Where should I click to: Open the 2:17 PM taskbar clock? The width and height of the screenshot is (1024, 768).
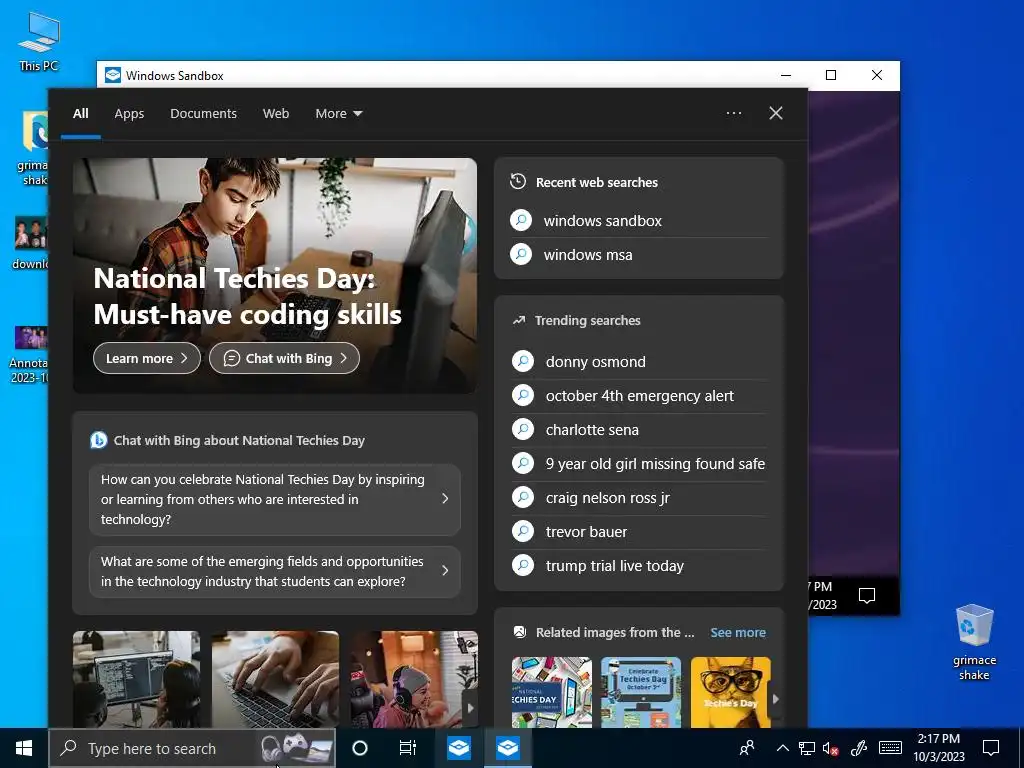point(938,748)
